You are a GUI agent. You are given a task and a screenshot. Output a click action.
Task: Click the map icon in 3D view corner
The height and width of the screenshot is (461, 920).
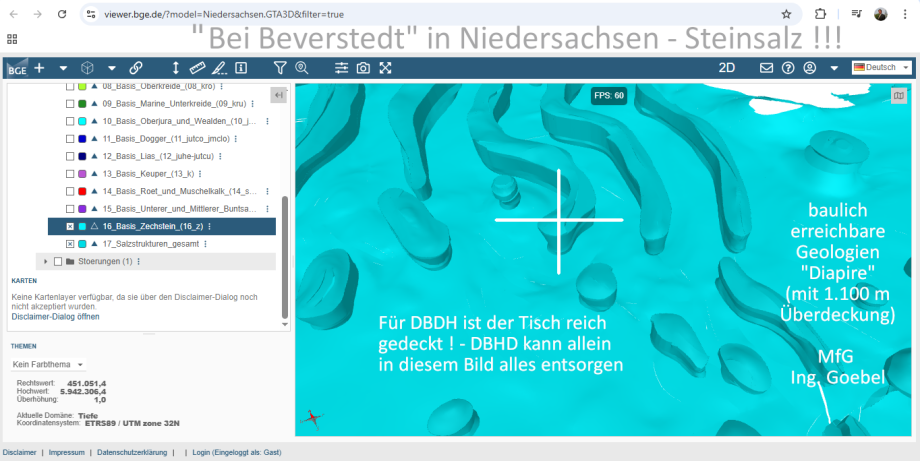pos(899,96)
